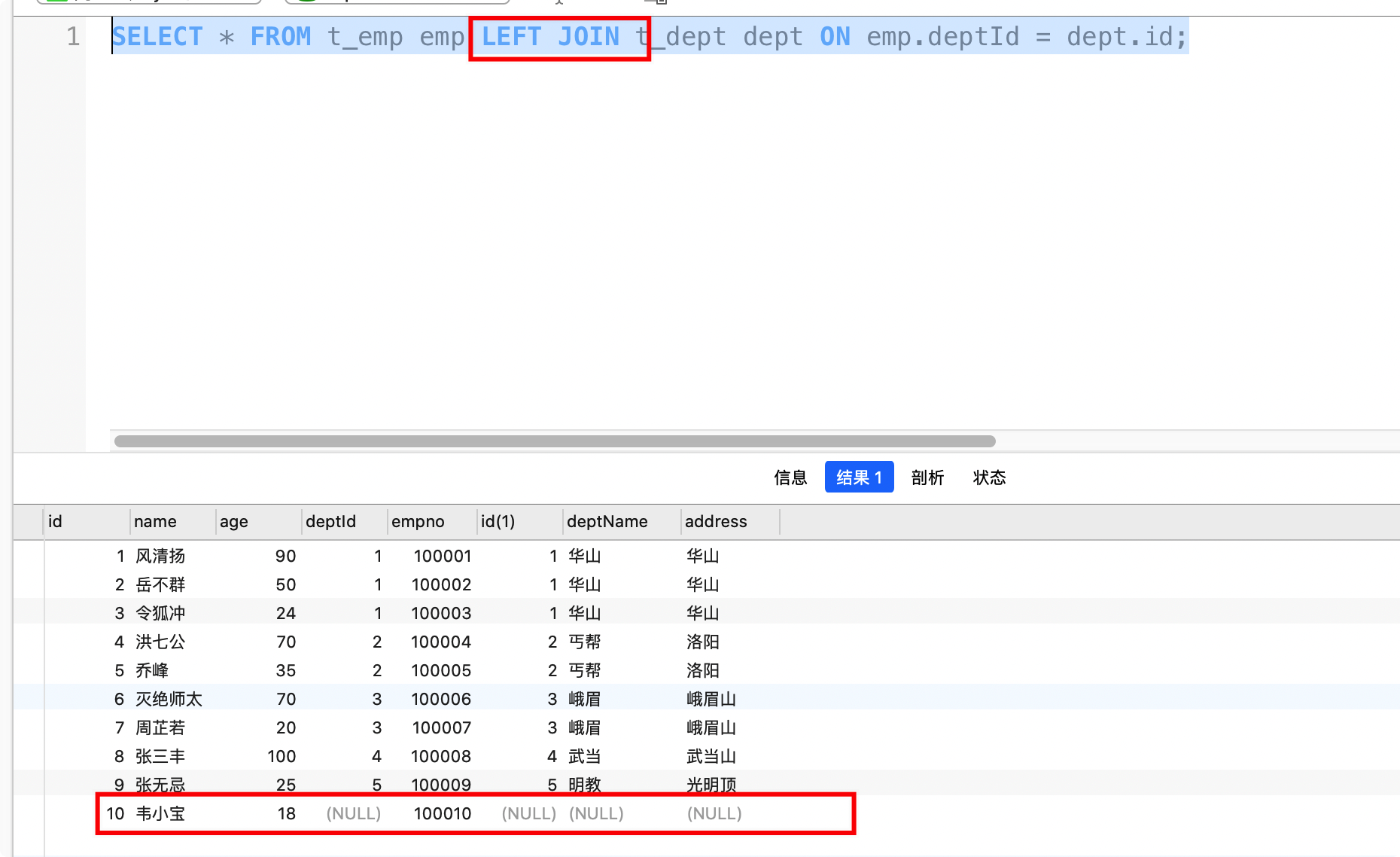Select the 风清扬 name cell
The width and height of the screenshot is (1400, 857).
[160, 556]
